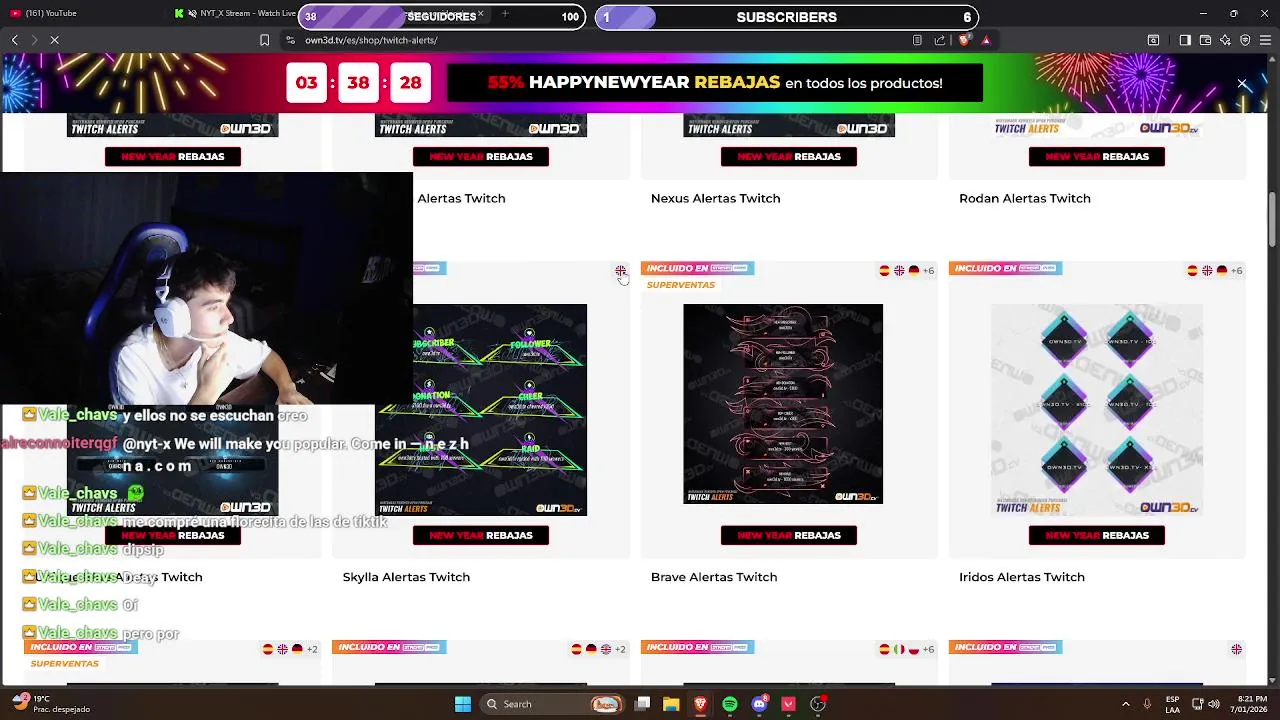Click the 55% HAPPYNEWYEAR REBAJAS banner text

point(715,83)
